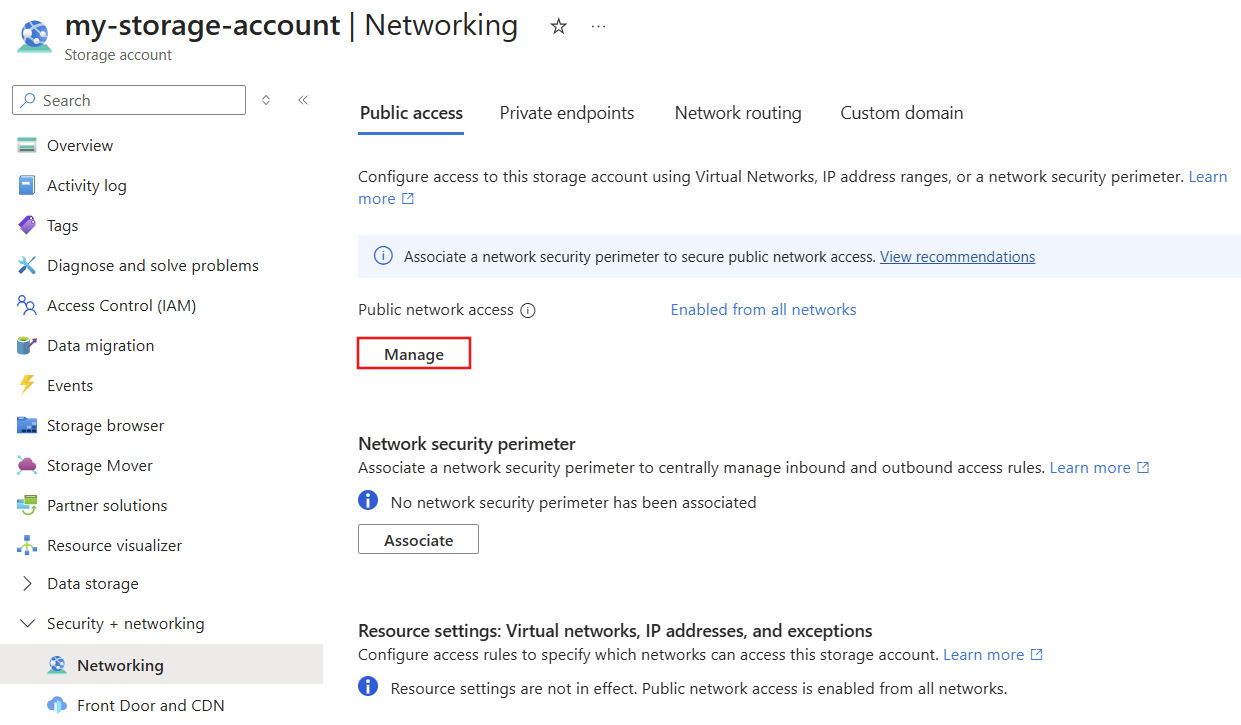Collapse the sidebar with the double chevron

point(303,99)
